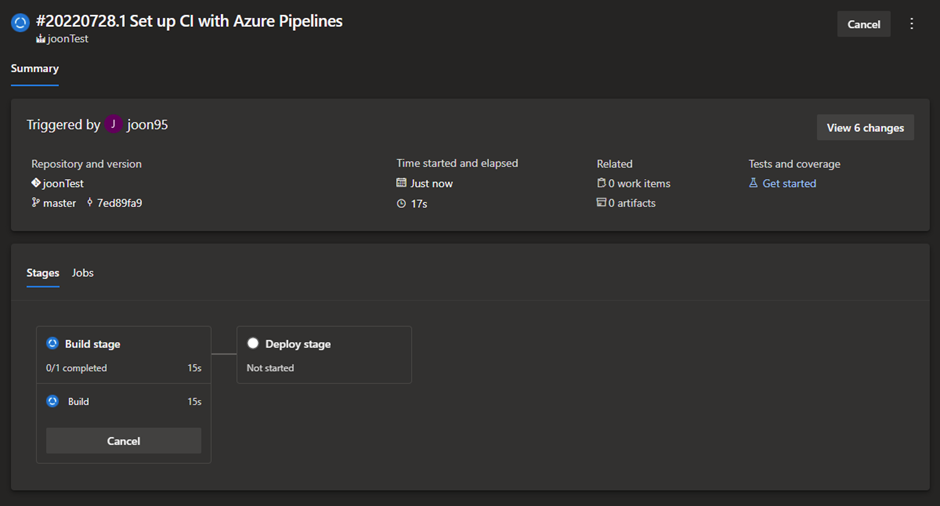Click the running pipeline status icon beside title
940x506 pixels.
20,23
